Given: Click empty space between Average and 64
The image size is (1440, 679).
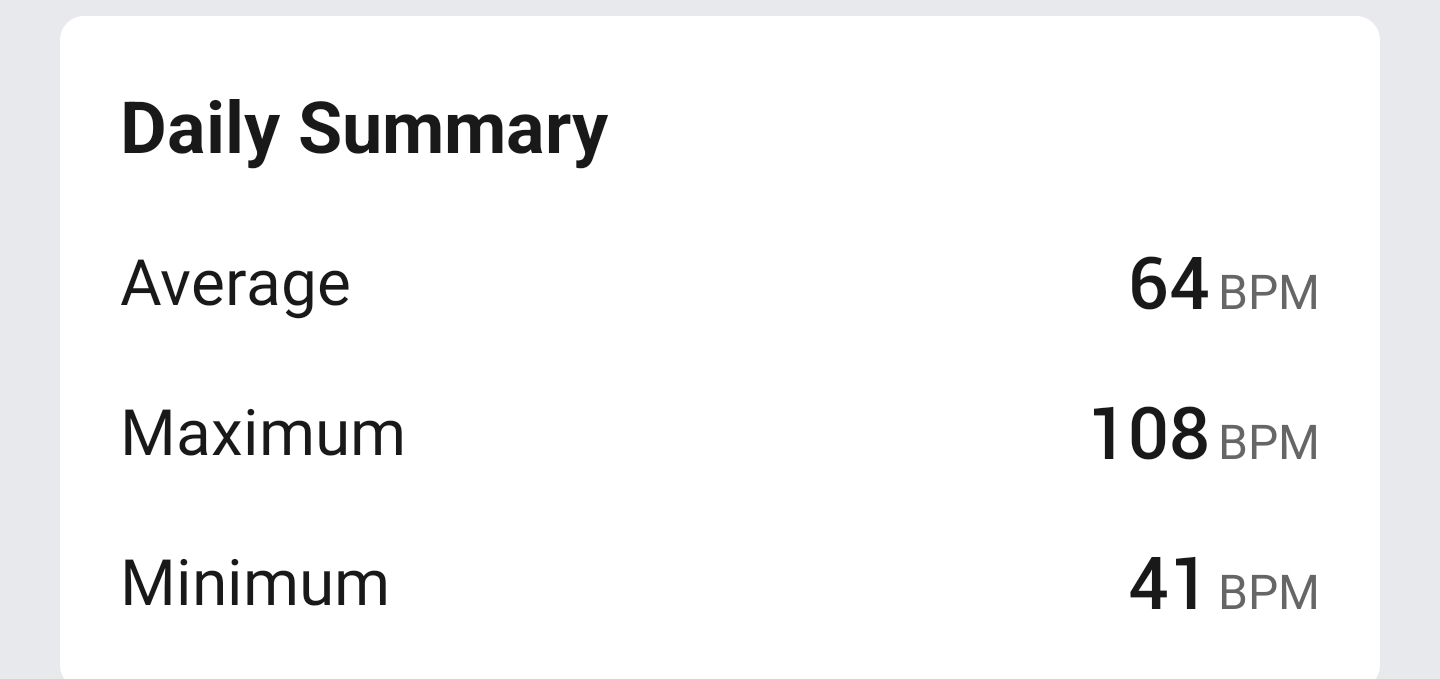Looking at the screenshot, I should click(x=740, y=285).
